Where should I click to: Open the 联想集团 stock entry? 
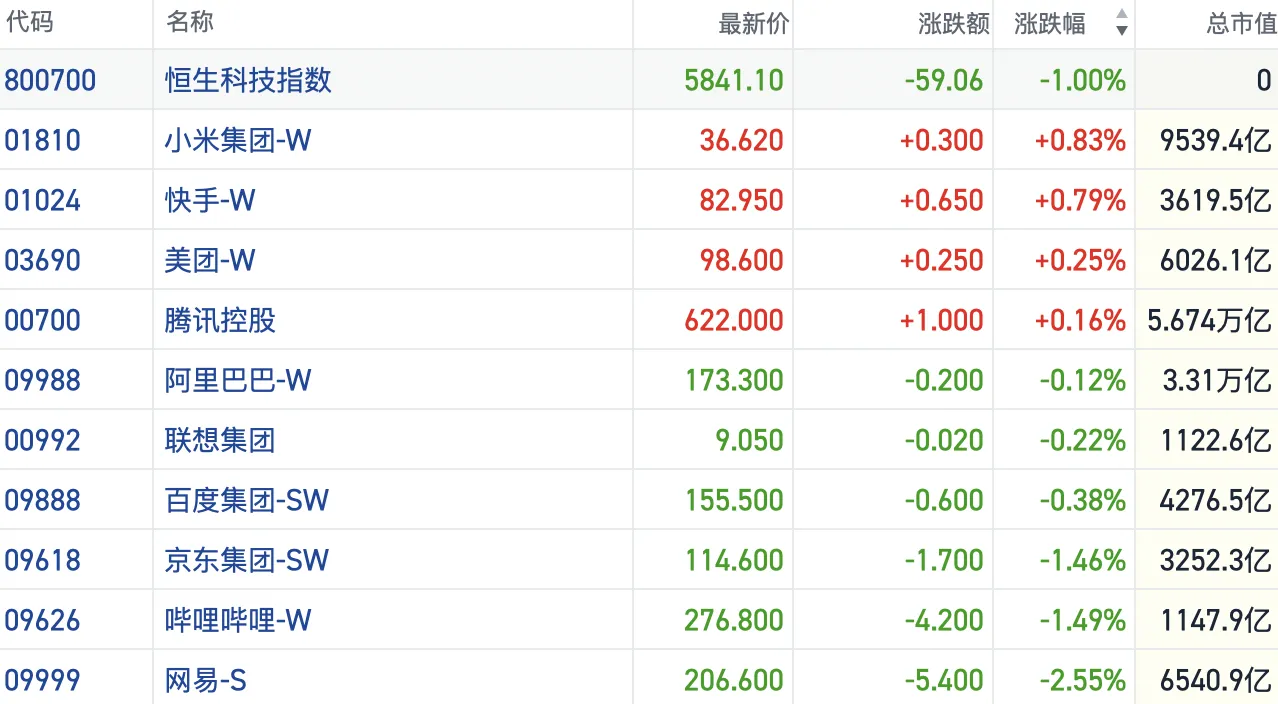coord(220,440)
